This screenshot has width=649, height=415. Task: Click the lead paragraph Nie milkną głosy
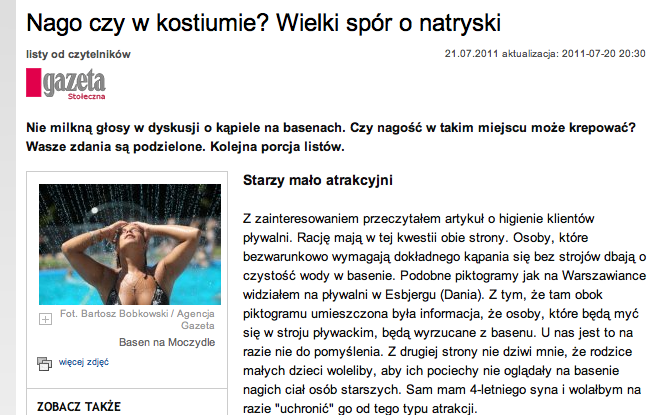[330, 137]
